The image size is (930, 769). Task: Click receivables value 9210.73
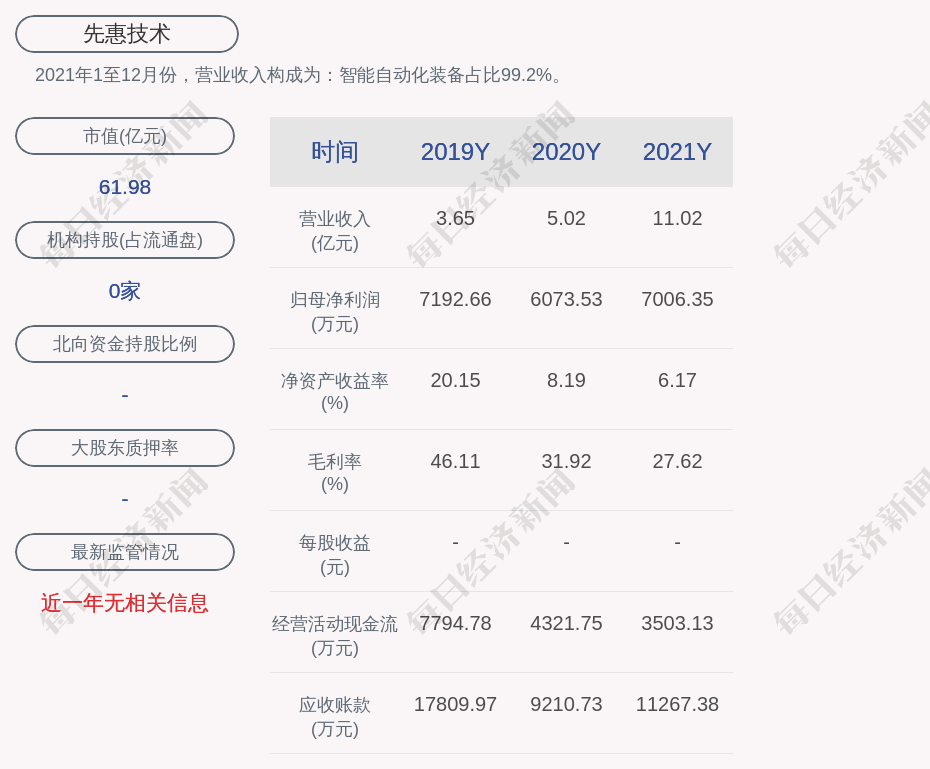(566, 704)
